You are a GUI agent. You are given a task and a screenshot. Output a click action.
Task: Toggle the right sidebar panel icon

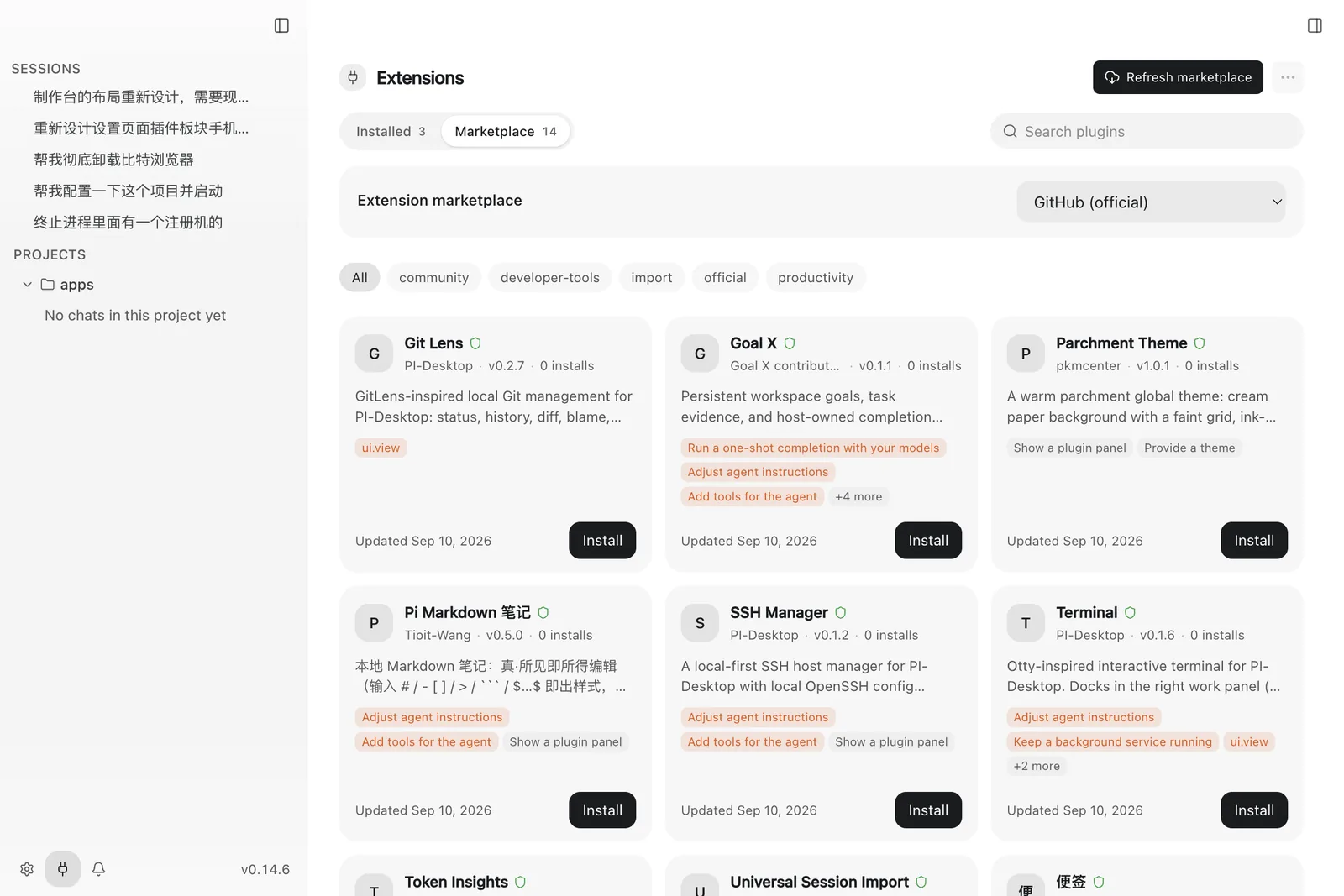(x=1315, y=26)
